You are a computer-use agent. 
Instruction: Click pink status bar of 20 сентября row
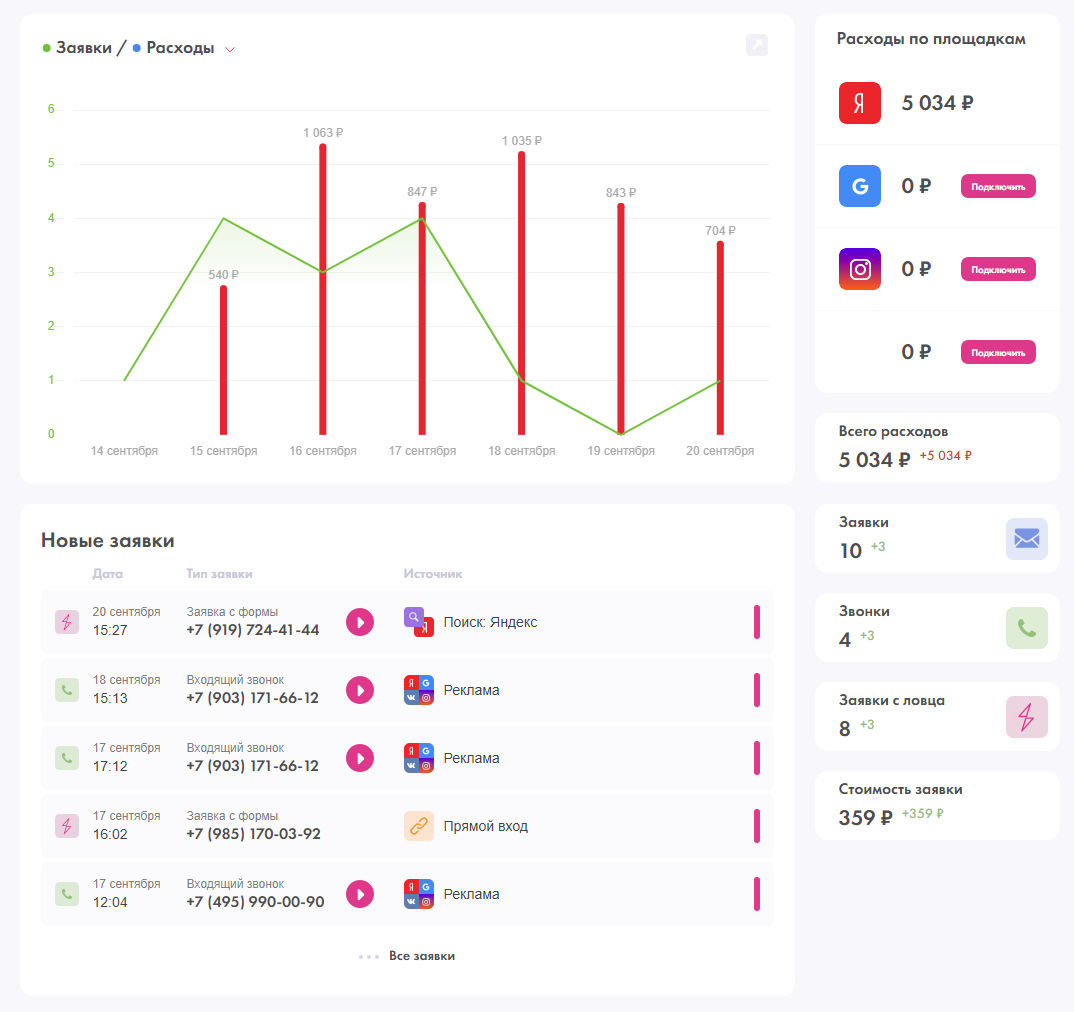757,622
